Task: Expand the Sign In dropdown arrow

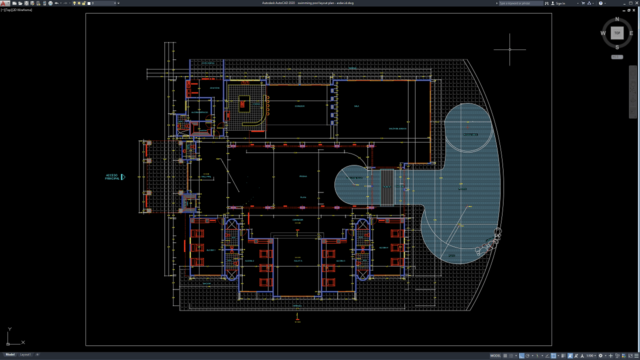Action: click(578, 3)
